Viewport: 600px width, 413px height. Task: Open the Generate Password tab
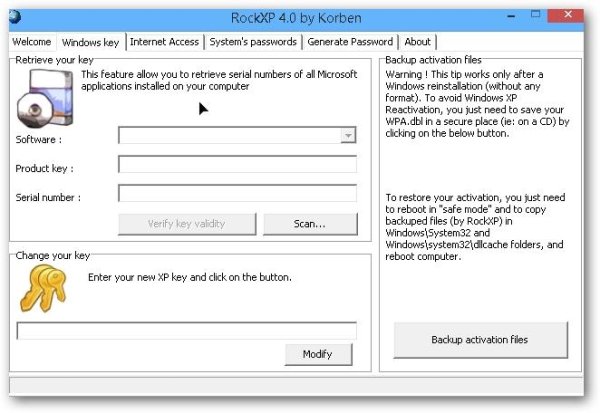point(350,42)
